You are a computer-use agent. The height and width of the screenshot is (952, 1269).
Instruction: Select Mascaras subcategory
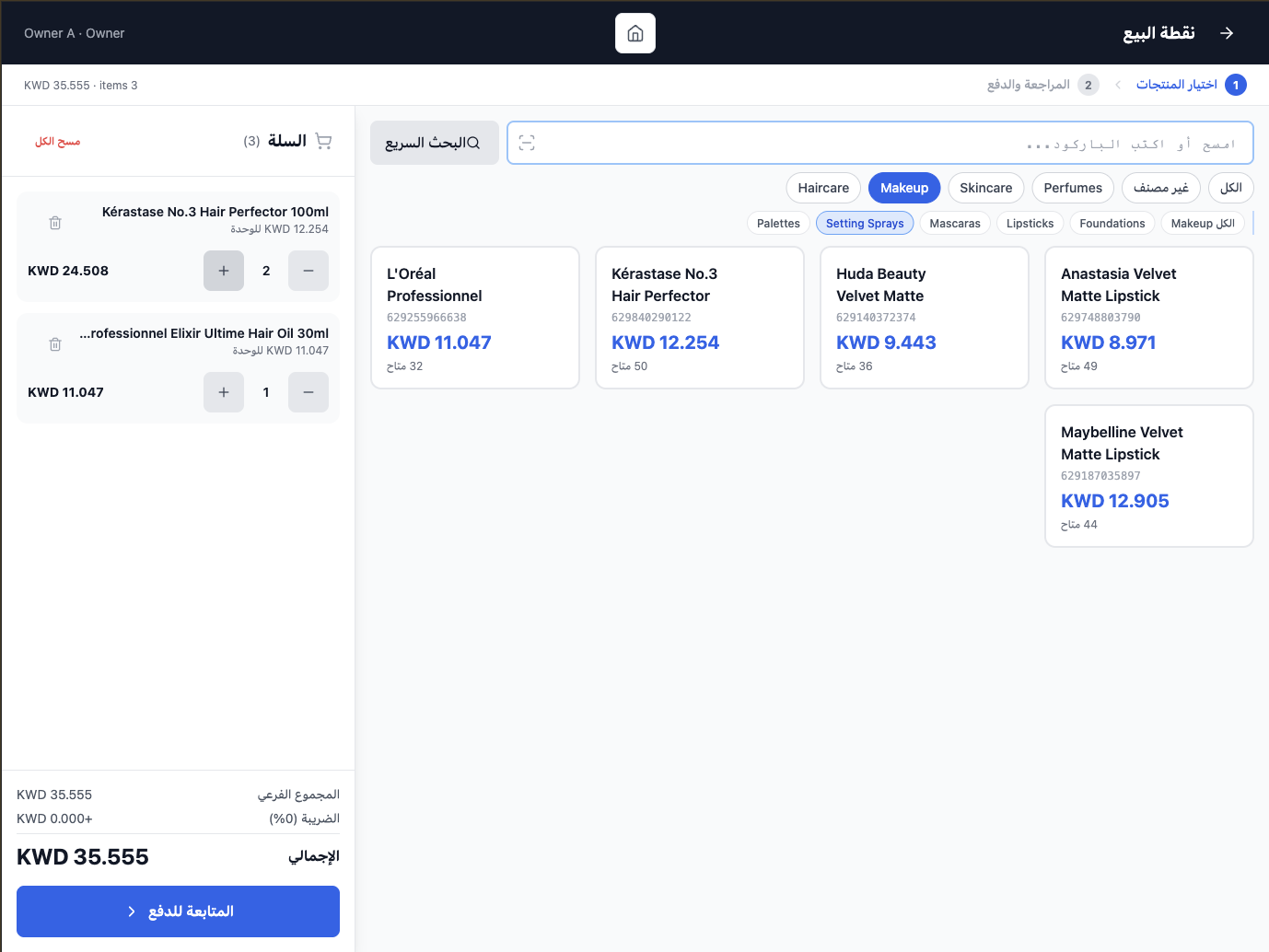pos(955,224)
